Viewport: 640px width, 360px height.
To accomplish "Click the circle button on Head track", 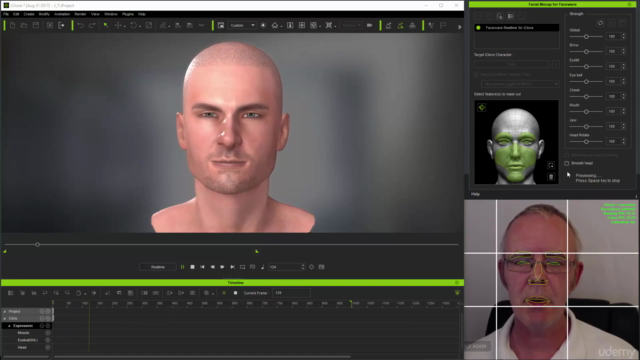I will coord(48,347).
